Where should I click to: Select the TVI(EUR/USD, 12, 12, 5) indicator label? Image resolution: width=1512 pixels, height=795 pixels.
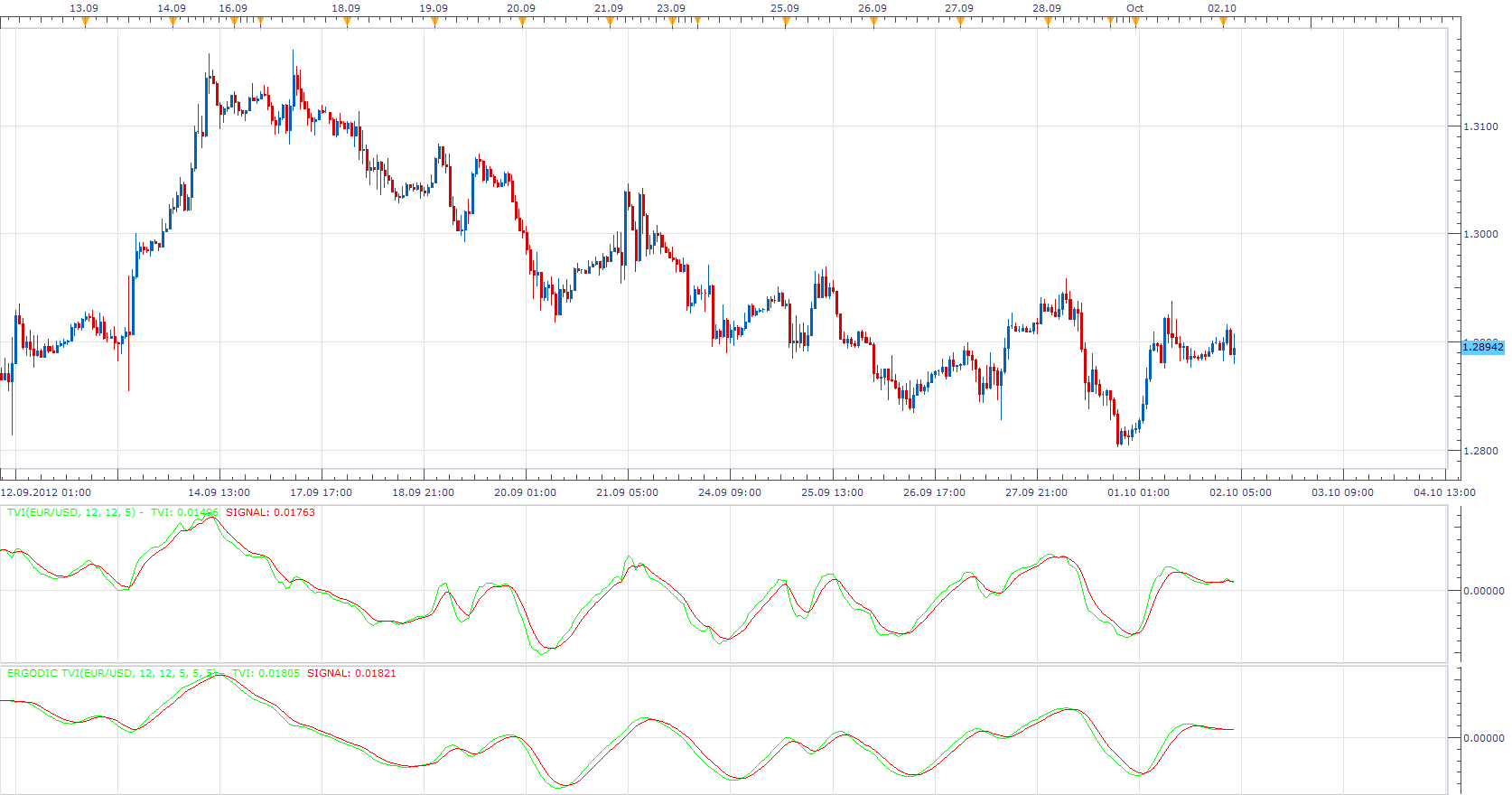[x=71, y=512]
